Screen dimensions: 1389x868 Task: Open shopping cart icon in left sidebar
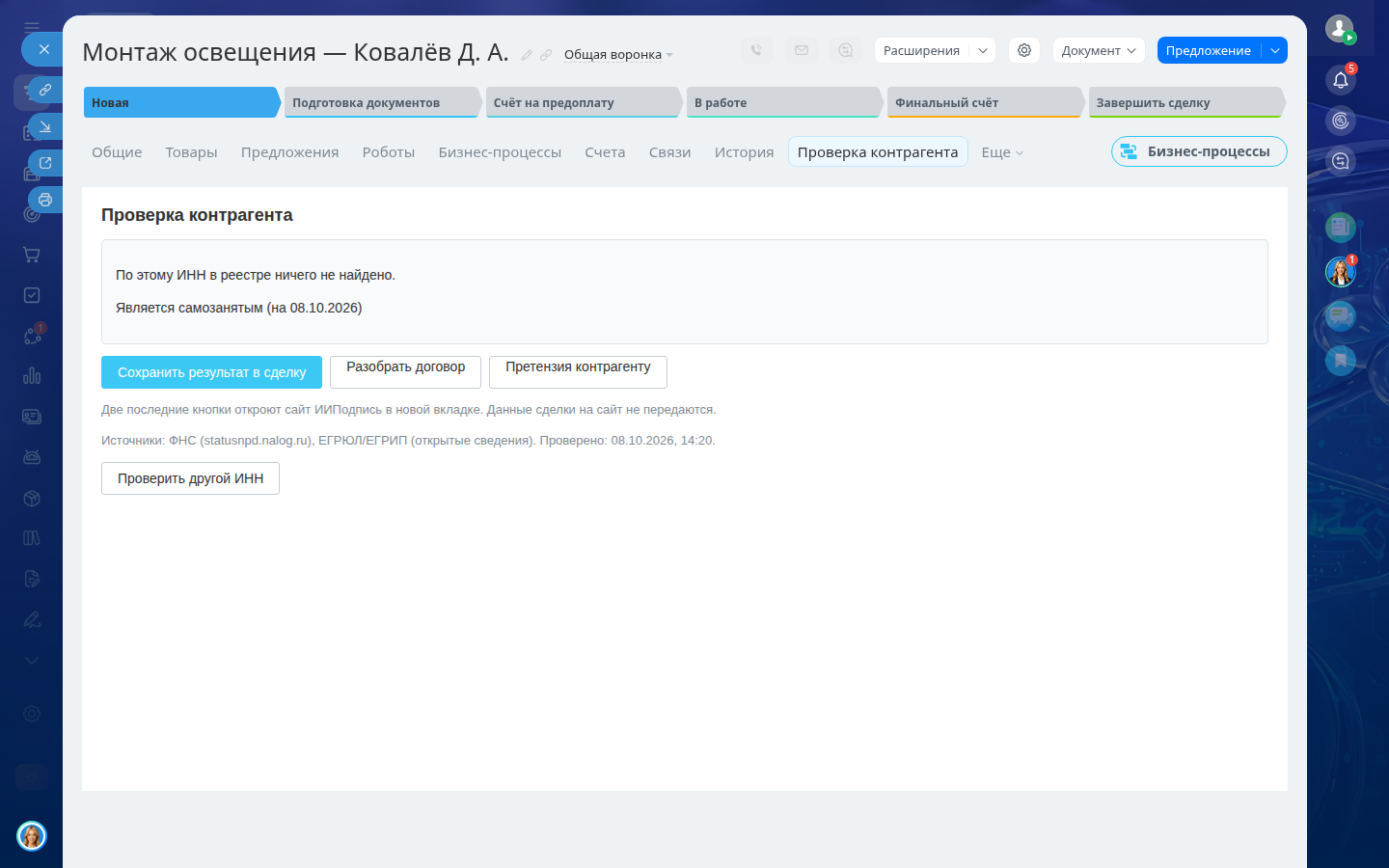pos(32,255)
